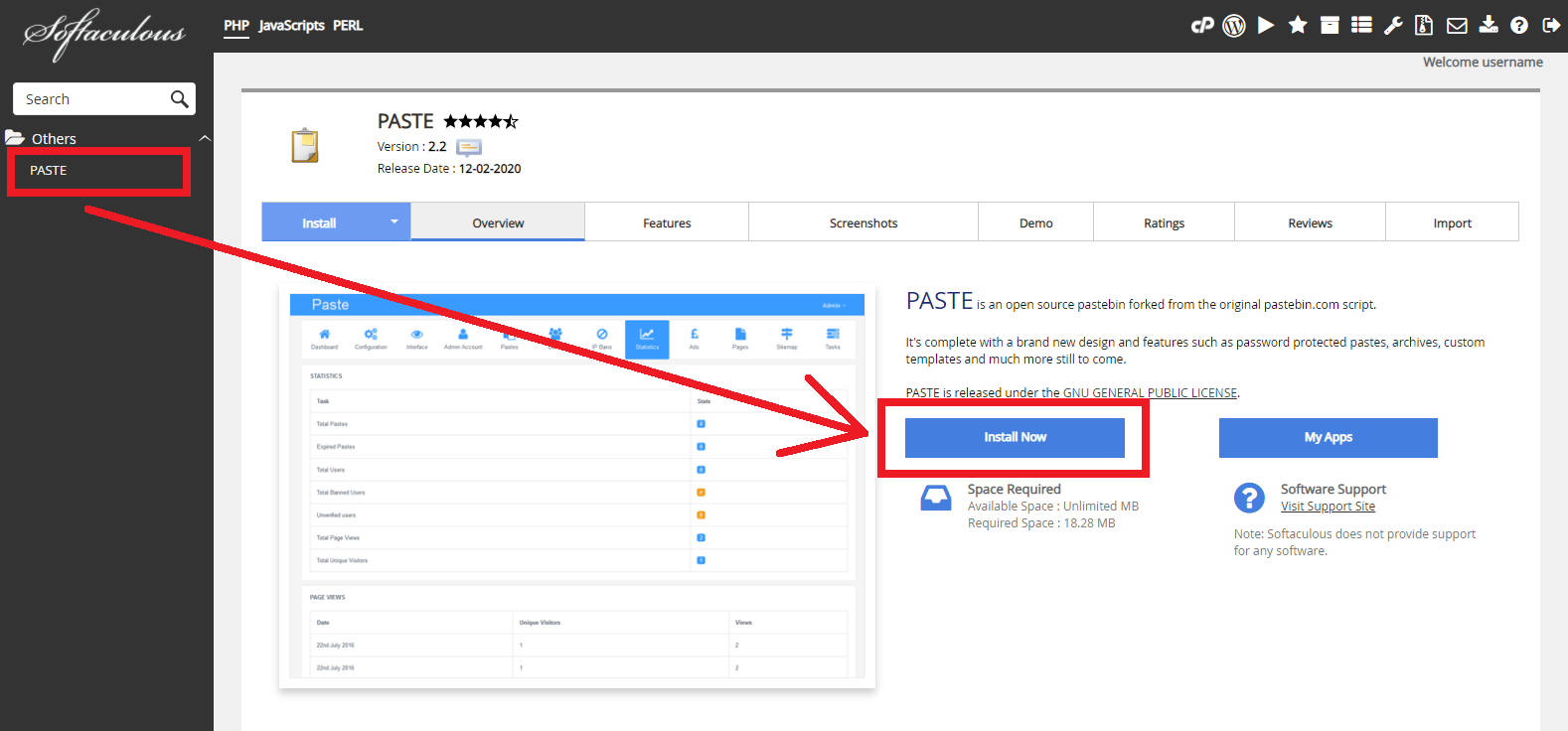Log out using the exit arrow icon

point(1551,26)
